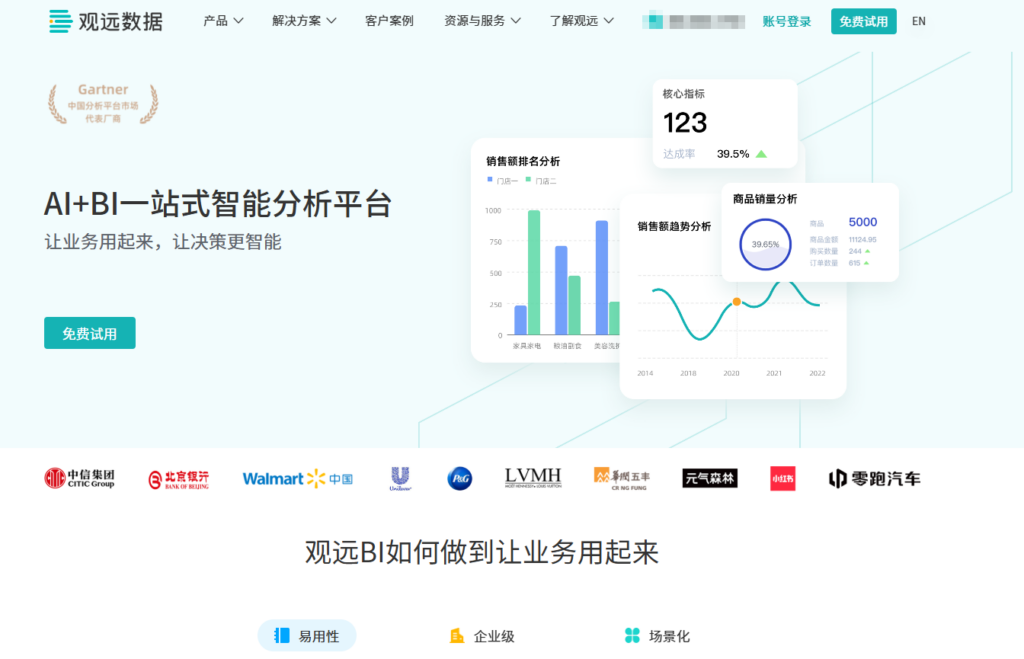Click the P&G logo
The image size is (1024, 659).
tap(457, 478)
